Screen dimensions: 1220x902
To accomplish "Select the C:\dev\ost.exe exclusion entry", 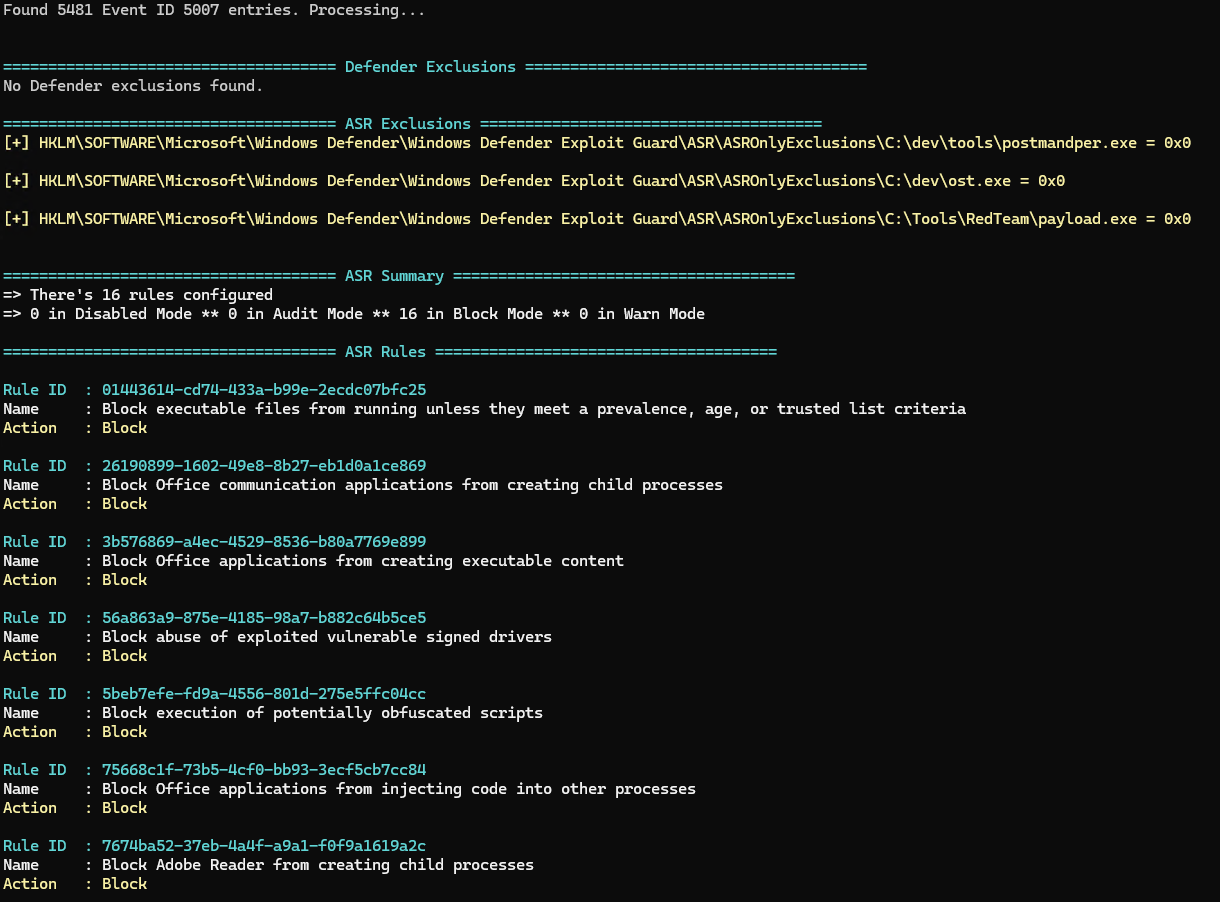I will (x=534, y=181).
